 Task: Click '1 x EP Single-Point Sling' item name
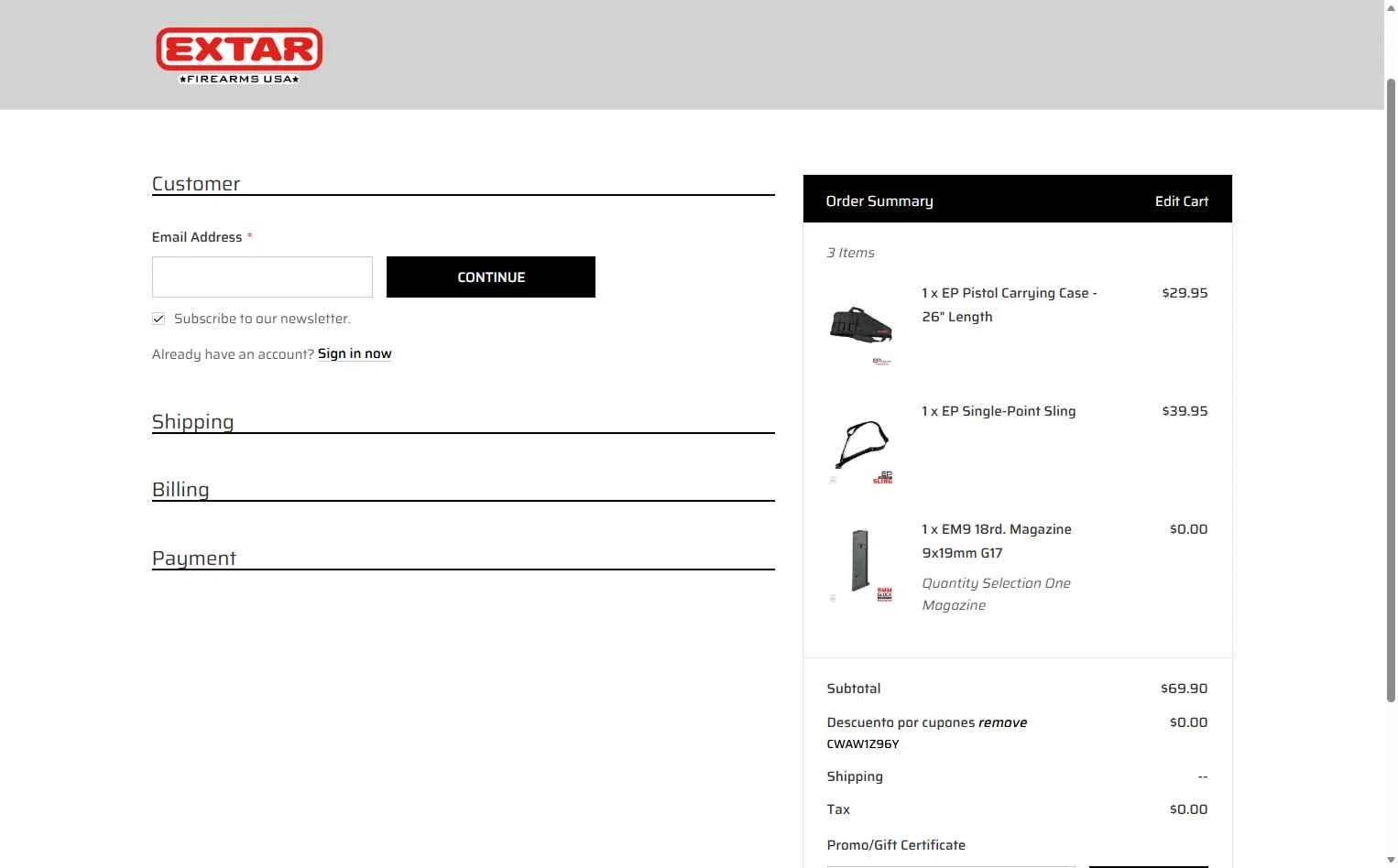(x=999, y=411)
